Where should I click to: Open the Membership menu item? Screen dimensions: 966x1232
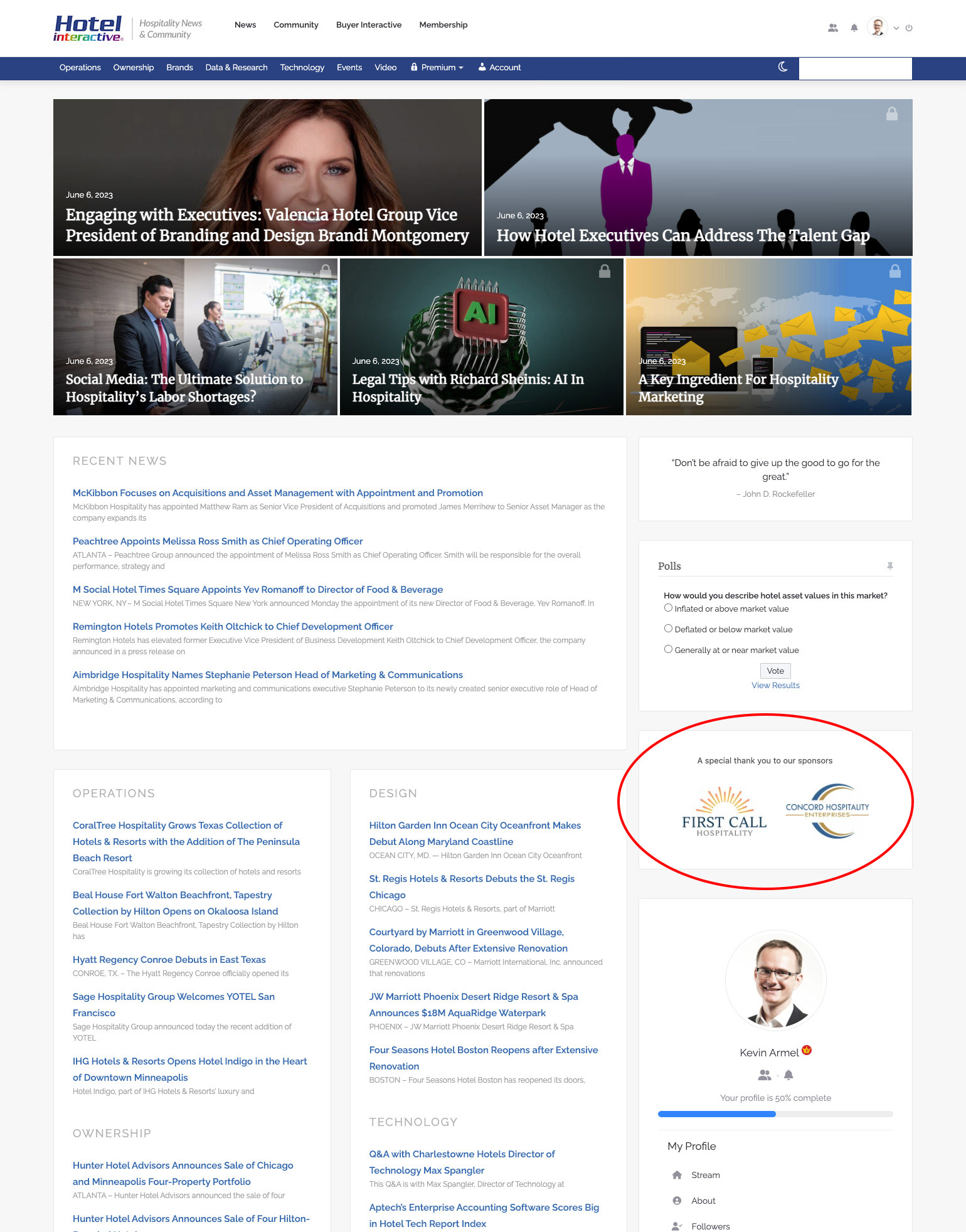coord(443,24)
